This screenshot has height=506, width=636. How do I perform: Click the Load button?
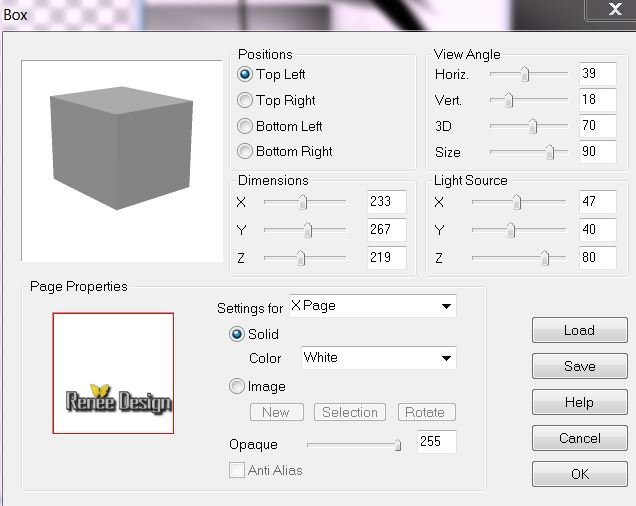[x=580, y=330]
